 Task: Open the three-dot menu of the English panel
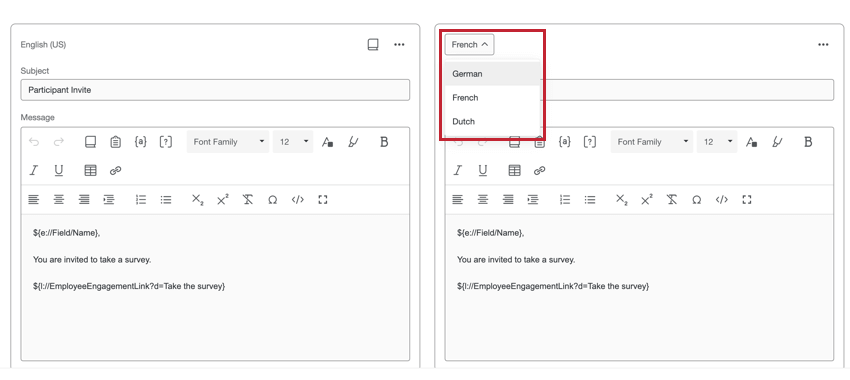point(400,44)
